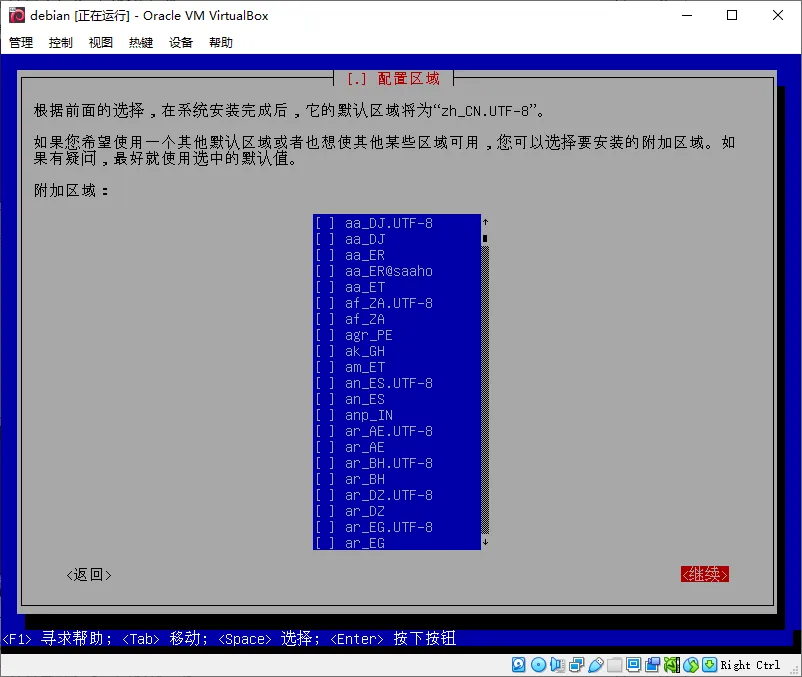The height and width of the screenshot is (677, 802).
Task: Minimize the VirtualBox debian window
Action: [687, 15]
